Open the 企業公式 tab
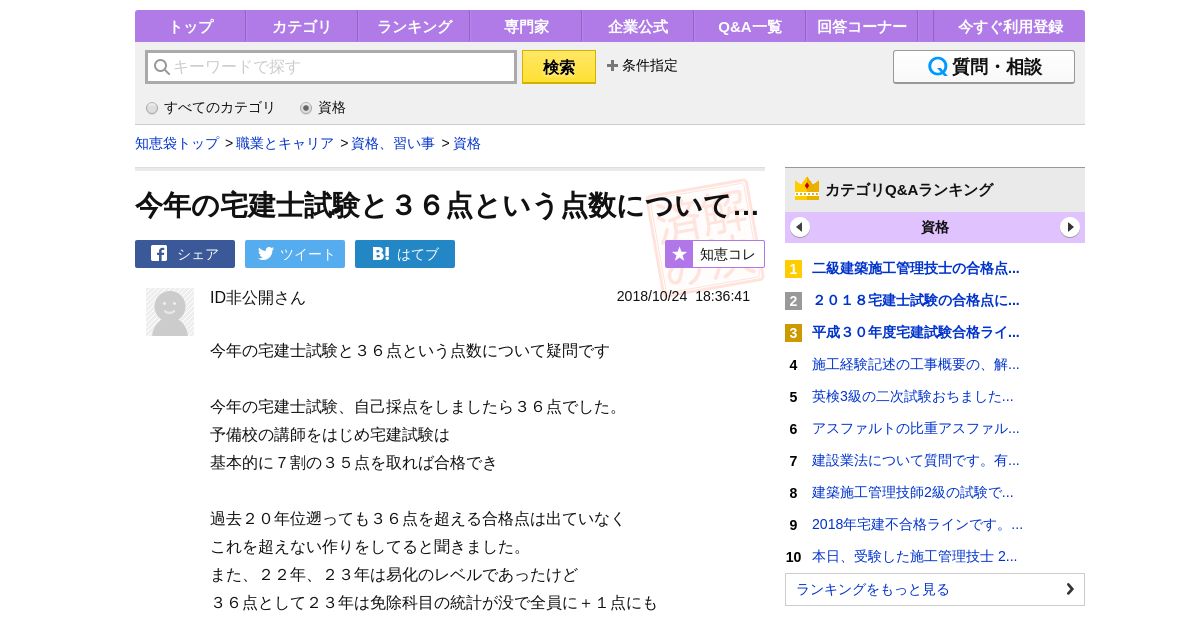 pyautogui.click(x=637, y=26)
